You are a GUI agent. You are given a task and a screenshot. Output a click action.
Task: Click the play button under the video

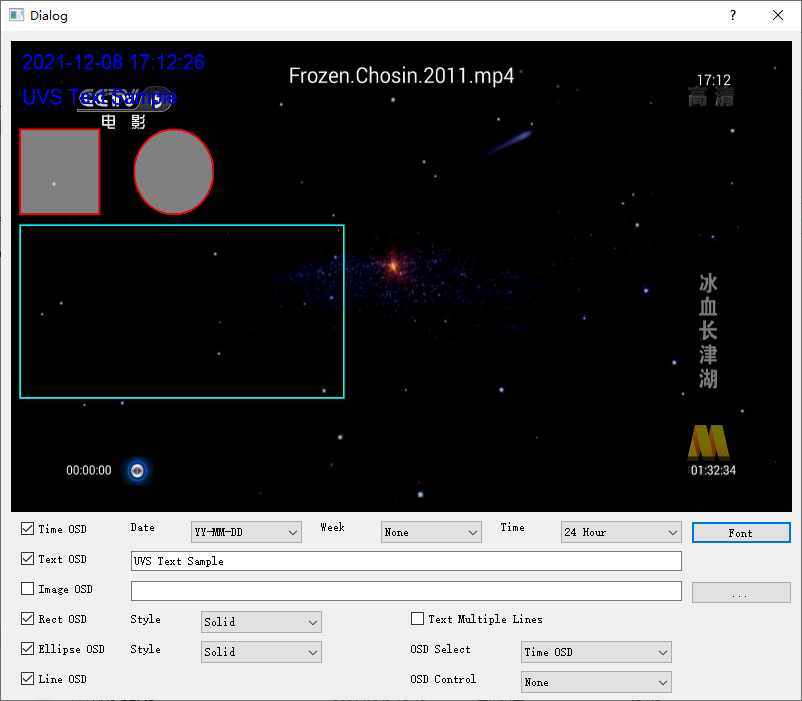(137, 470)
